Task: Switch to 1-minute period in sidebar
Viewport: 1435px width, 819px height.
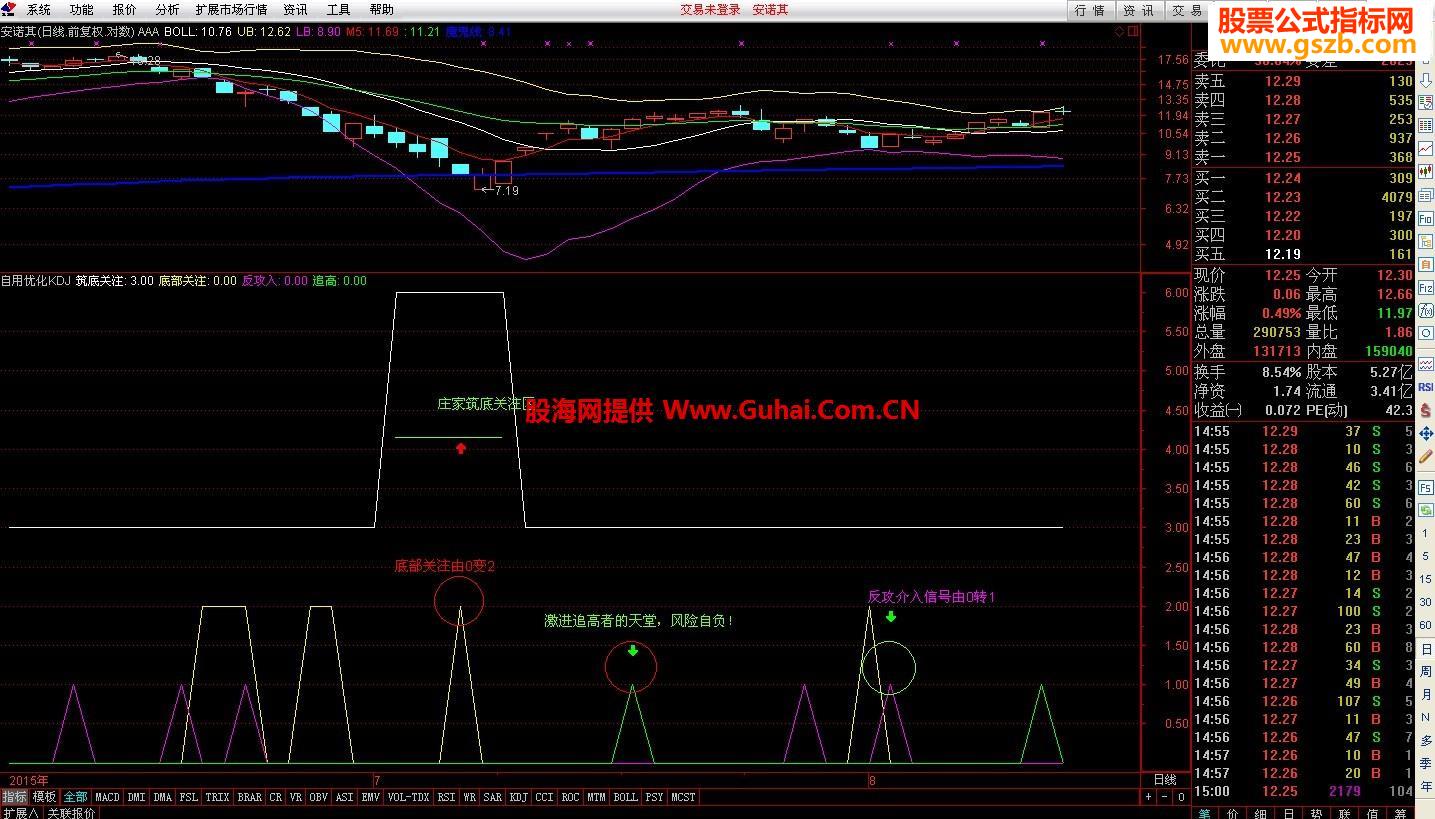Action: point(1426,534)
